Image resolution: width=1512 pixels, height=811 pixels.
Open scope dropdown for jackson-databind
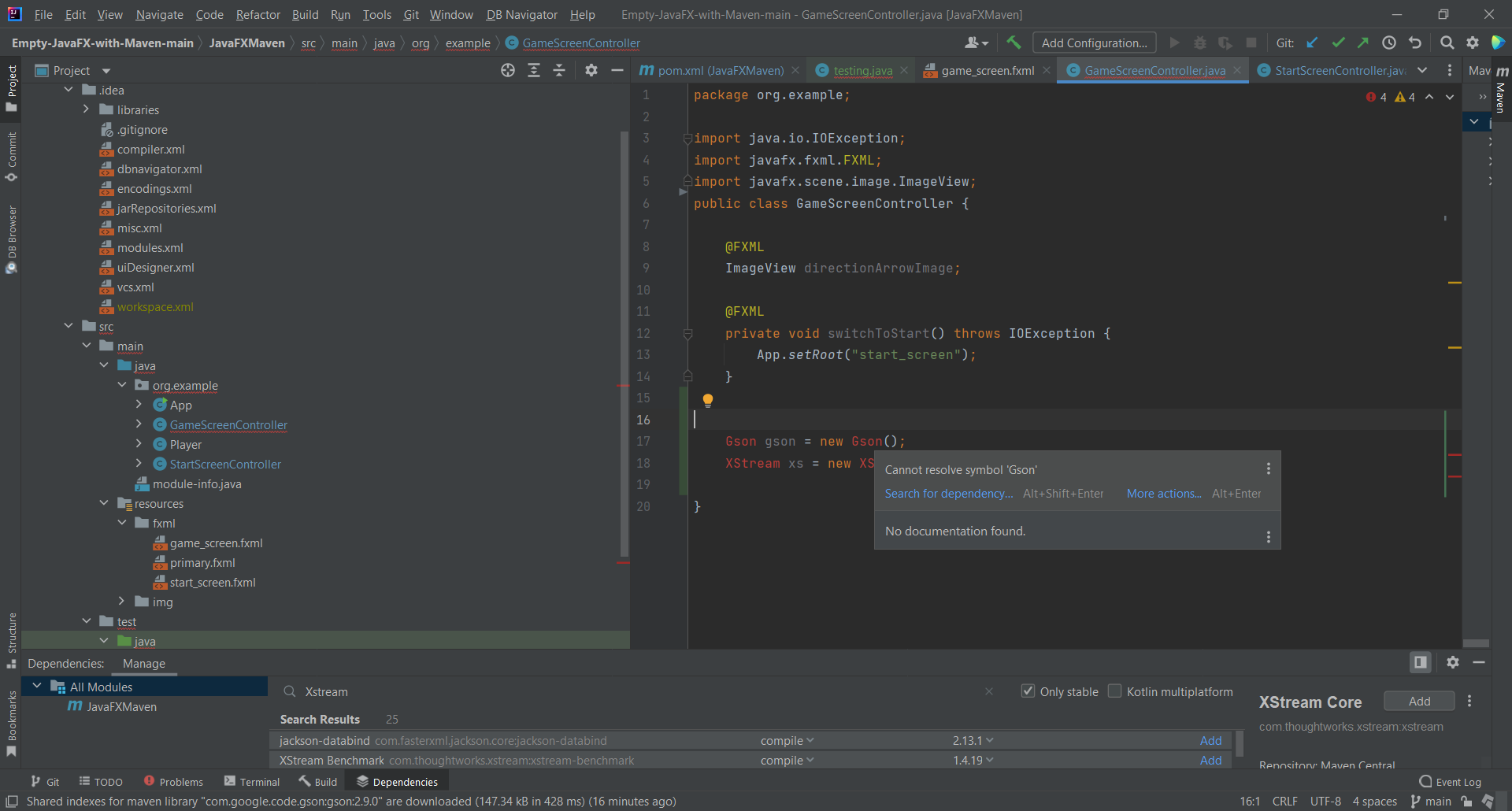point(787,741)
